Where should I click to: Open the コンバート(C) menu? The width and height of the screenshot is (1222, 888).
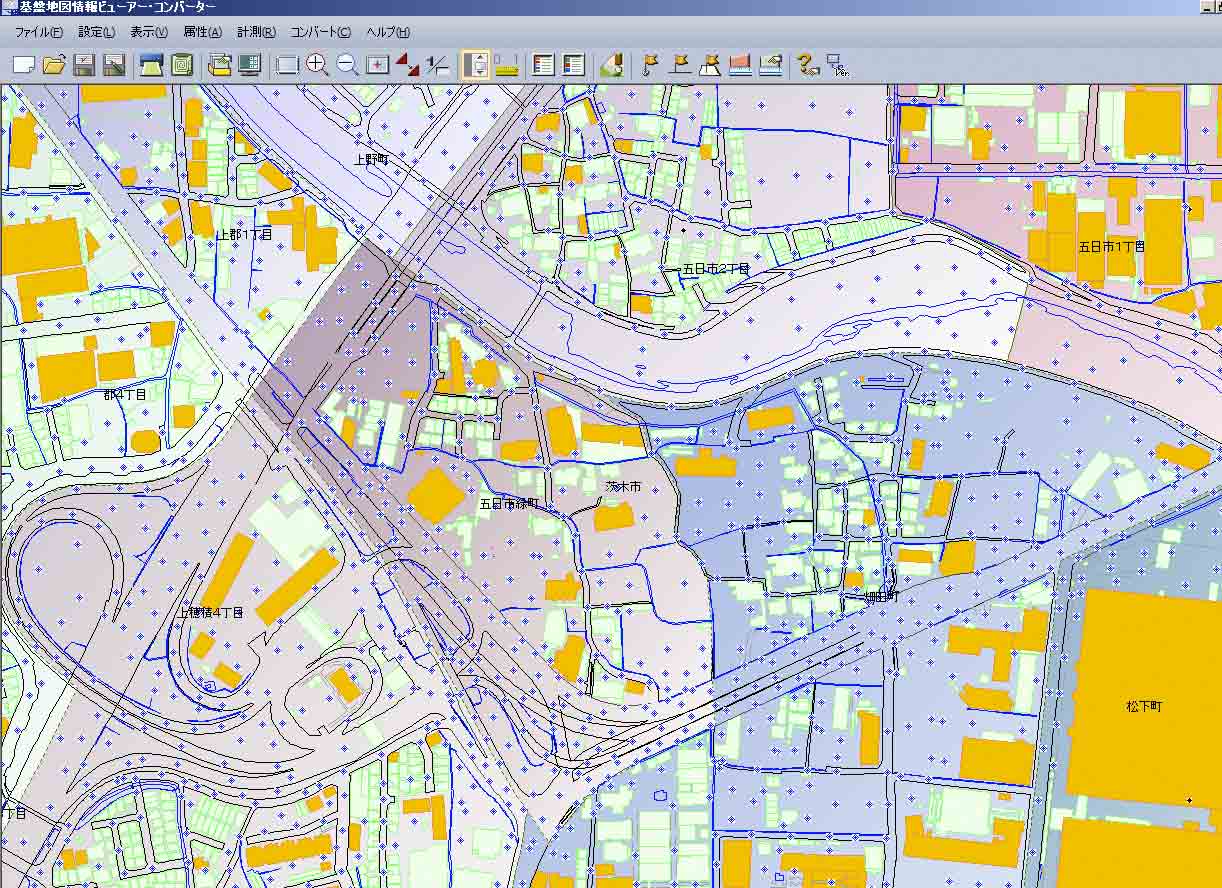(x=320, y=32)
